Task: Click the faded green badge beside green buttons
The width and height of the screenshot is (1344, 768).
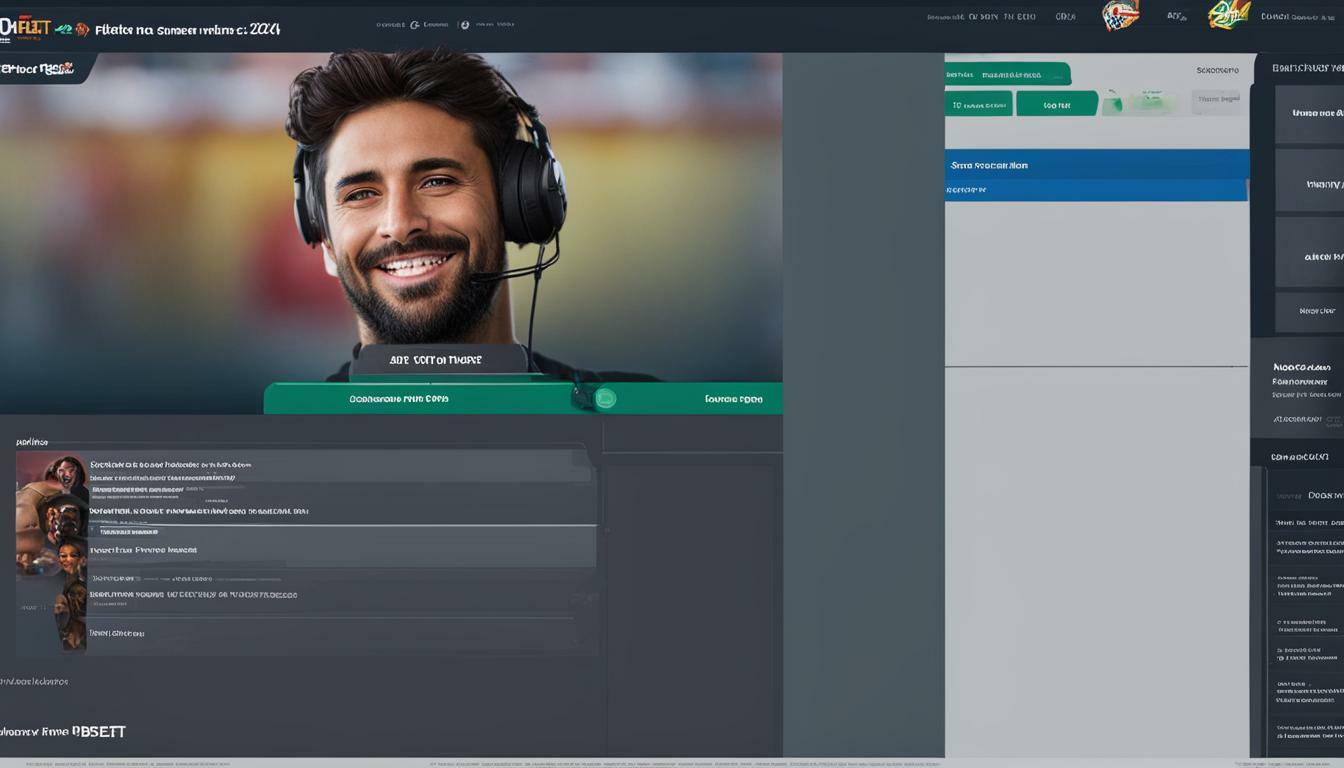Action: 1152,102
